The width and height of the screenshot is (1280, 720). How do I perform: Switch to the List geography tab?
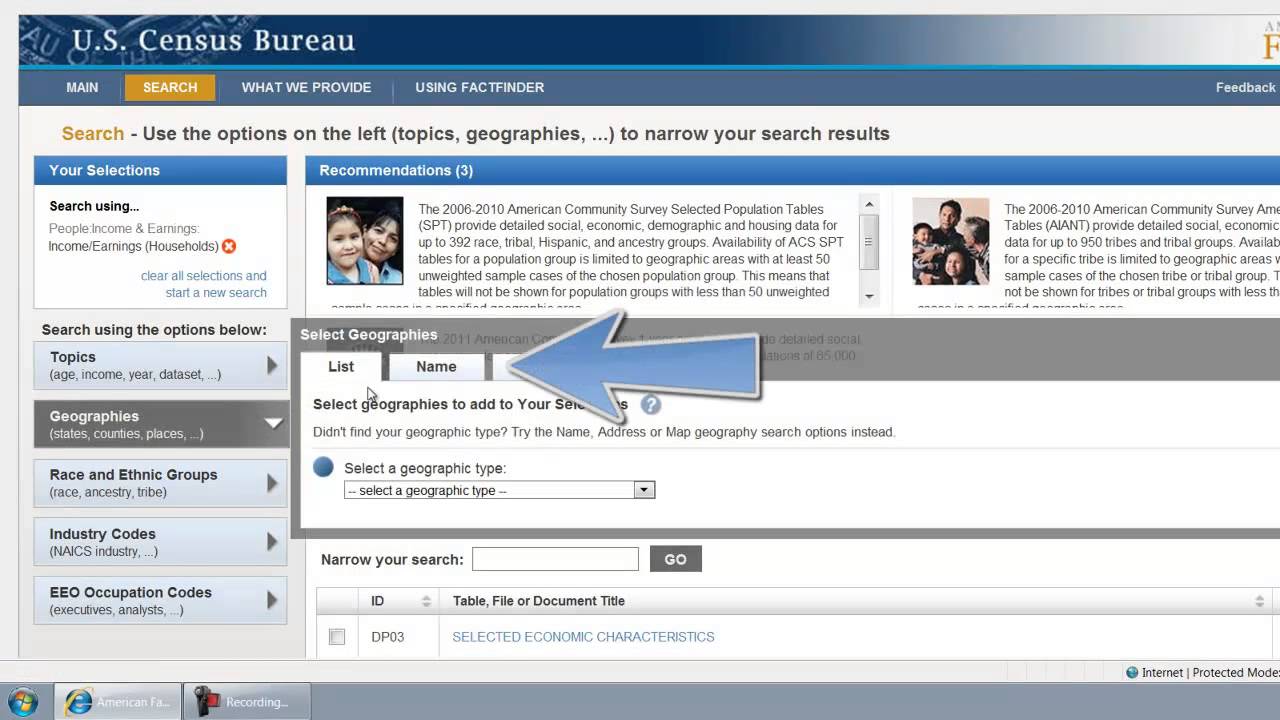(x=341, y=367)
